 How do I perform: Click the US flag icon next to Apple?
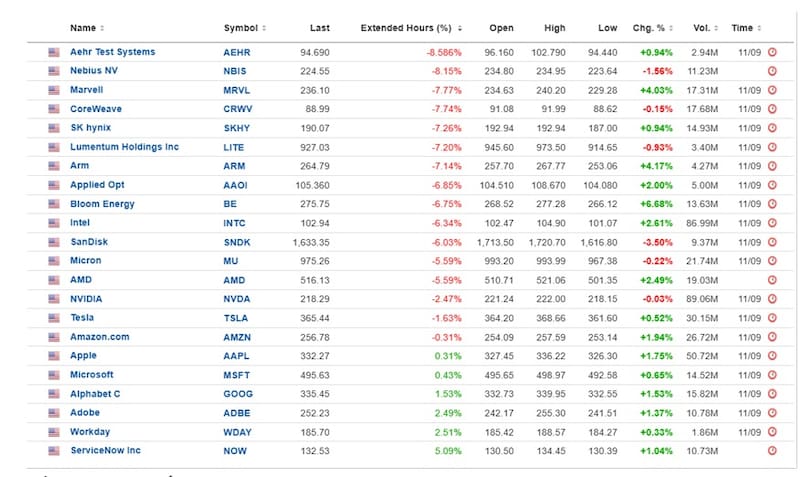pyautogui.click(x=54, y=356)
